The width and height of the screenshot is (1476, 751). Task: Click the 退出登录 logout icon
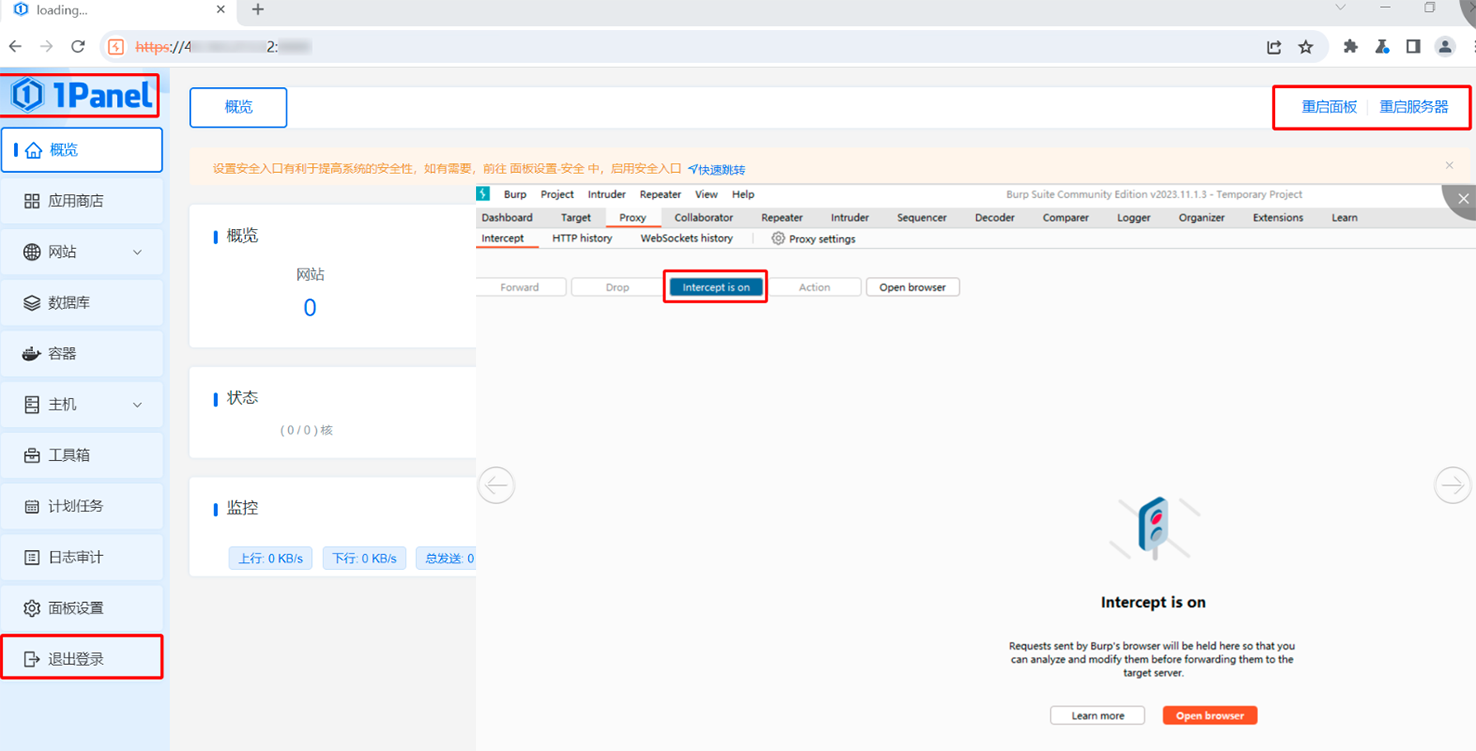click(x=32, y=659)
